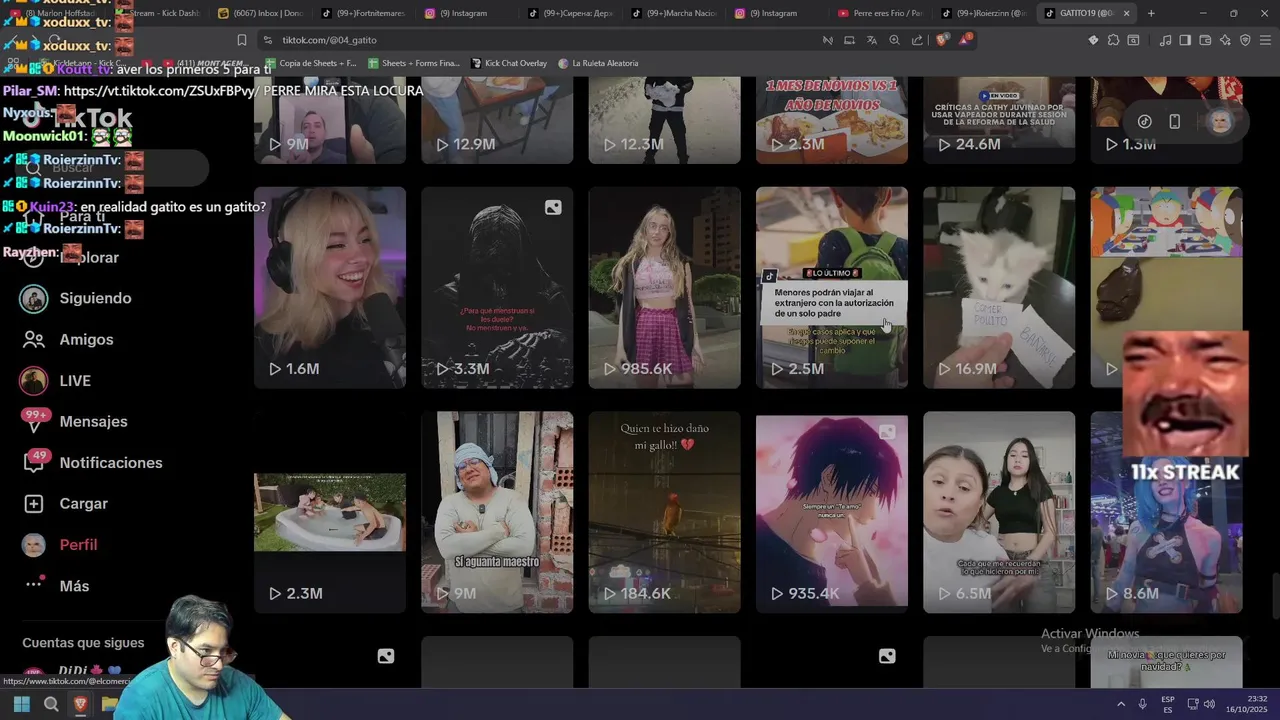Viewport: 1280px width, 720px height.
Task: Open the blonde streamer video with 1.6M views
Action: (x=330, y=287)
